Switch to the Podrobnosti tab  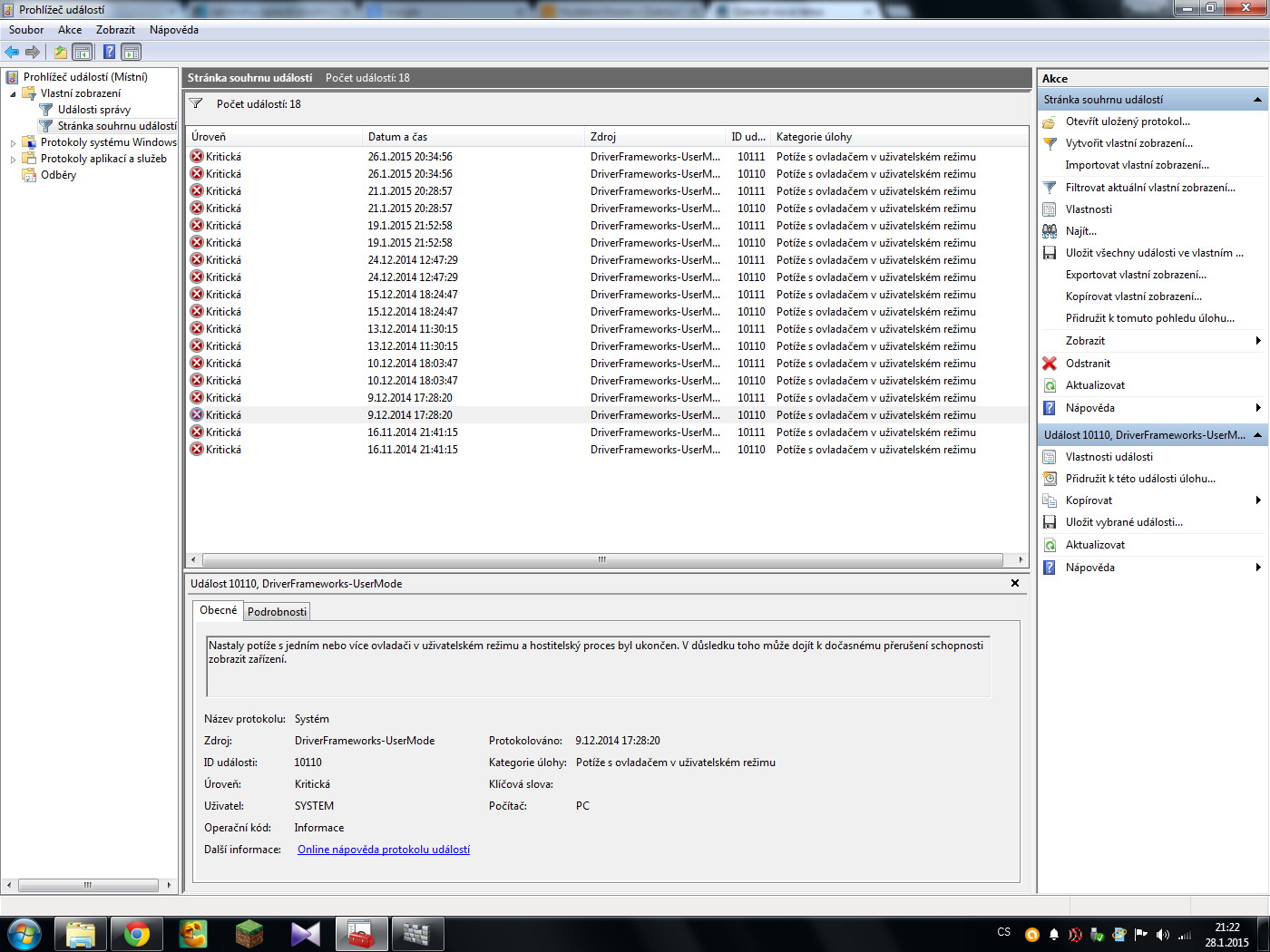(x=277, y=612)
